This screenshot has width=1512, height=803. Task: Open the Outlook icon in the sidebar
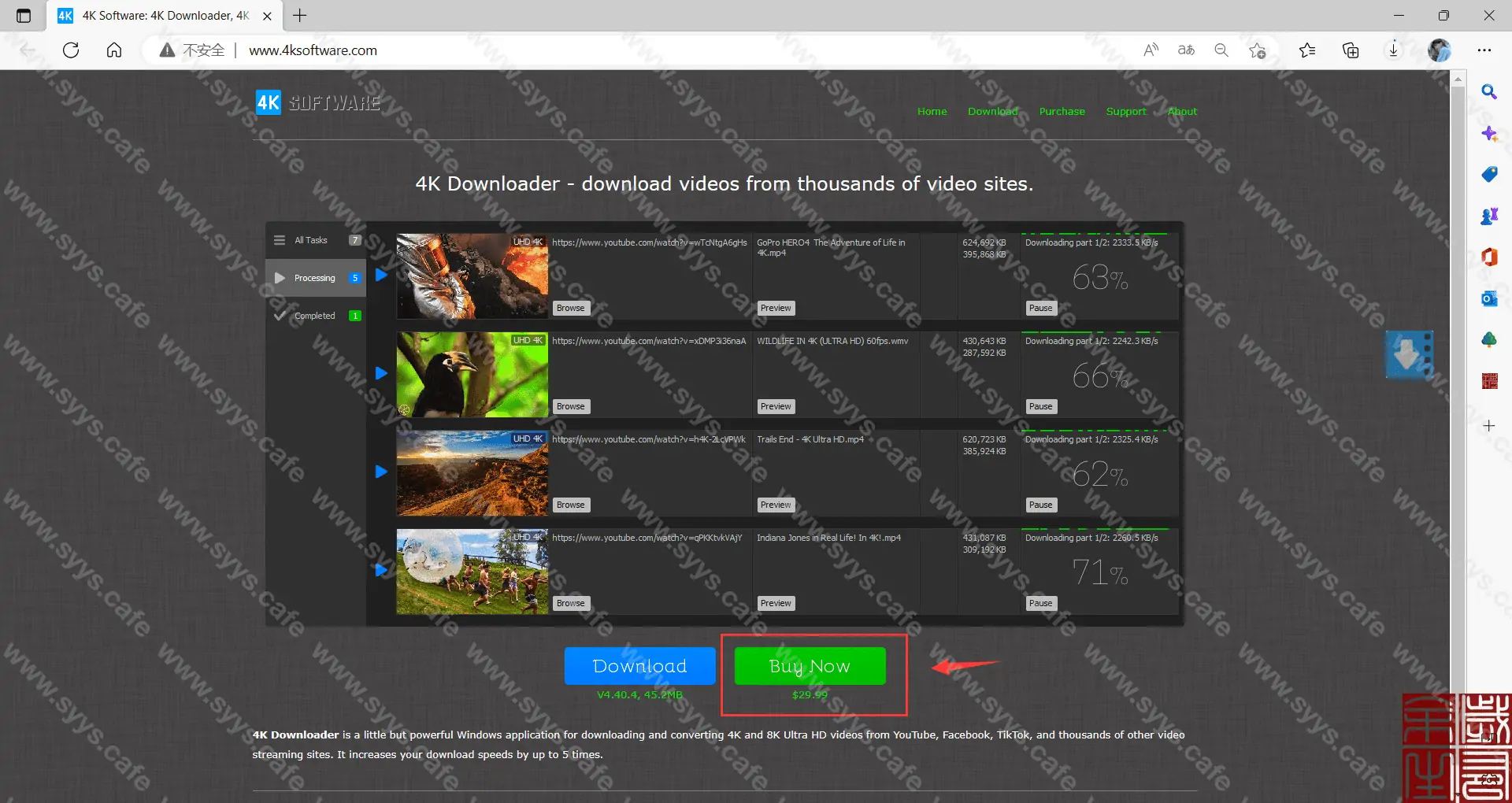click(1488, 298)
